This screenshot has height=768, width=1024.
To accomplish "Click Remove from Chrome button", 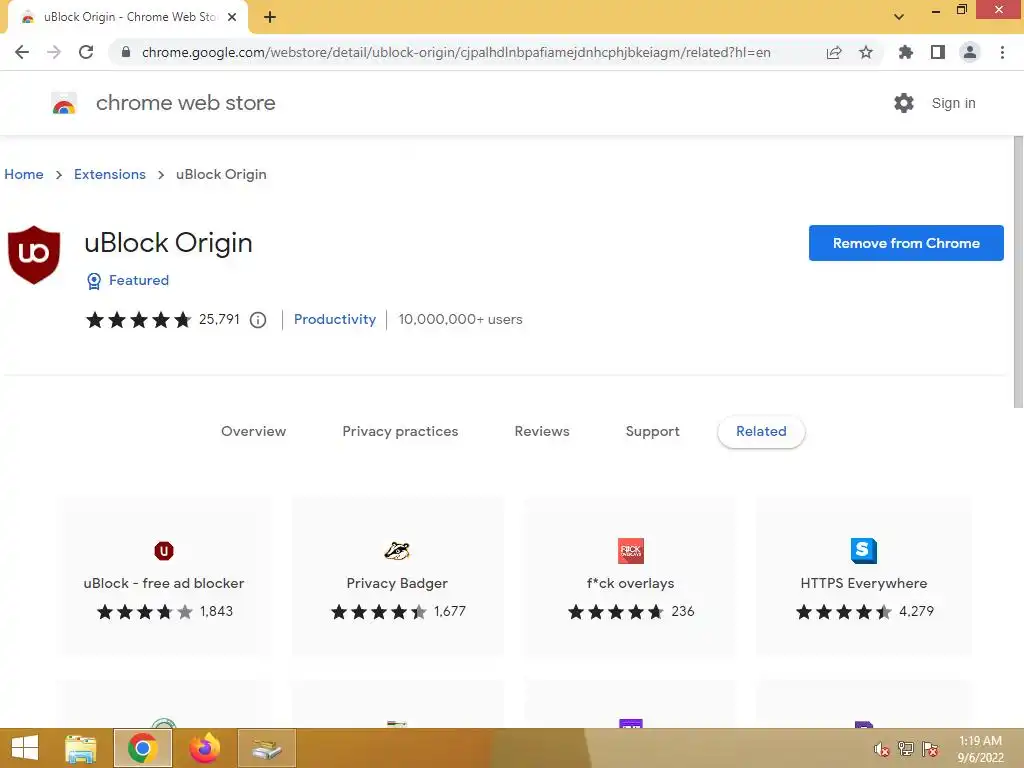I will (x=906, y=243).
